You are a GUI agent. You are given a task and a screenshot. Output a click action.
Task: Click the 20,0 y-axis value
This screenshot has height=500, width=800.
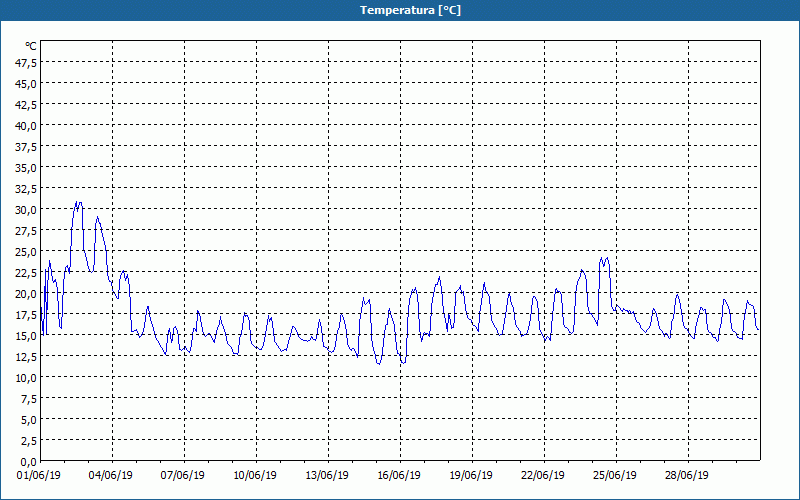click(26, 293)
